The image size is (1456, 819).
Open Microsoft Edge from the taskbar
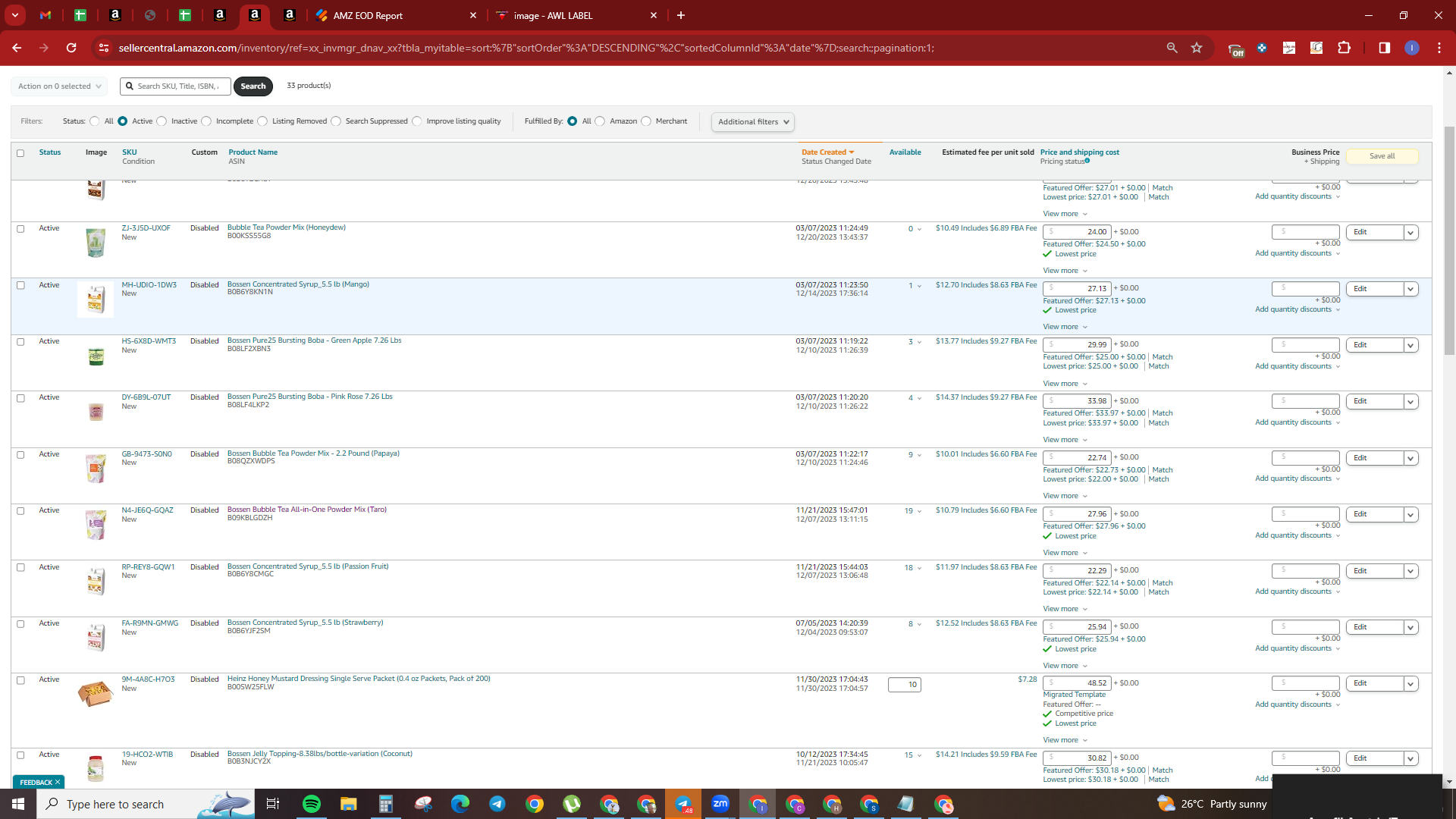[x=460, y=804]
